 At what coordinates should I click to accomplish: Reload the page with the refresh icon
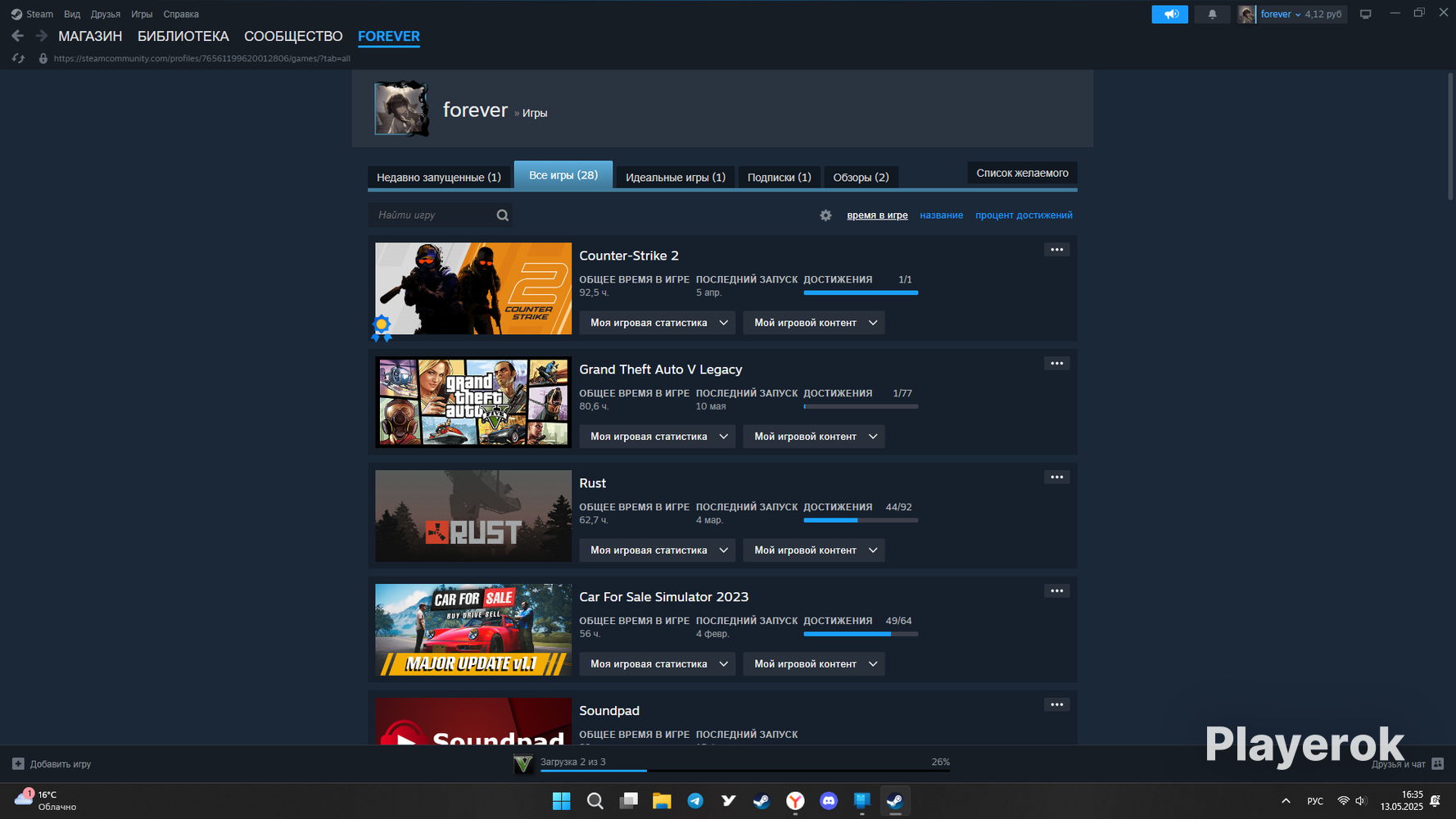pos(18,58)
